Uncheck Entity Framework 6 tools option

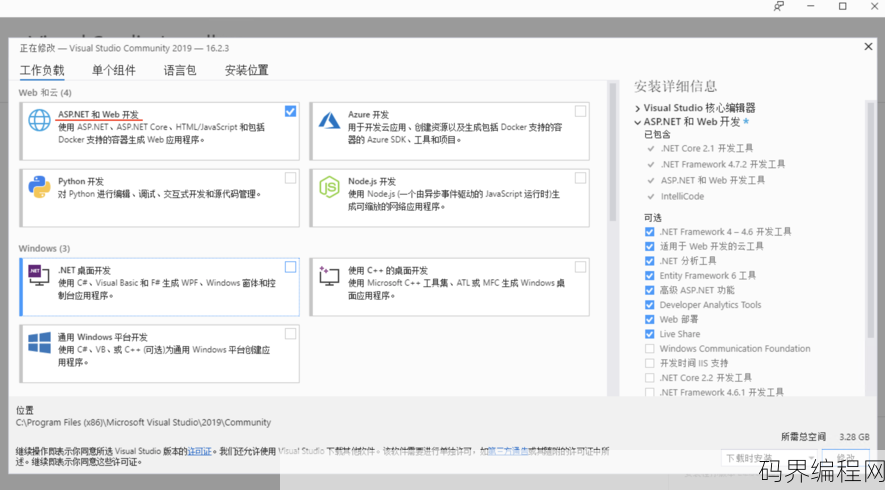tap(650, 275)
